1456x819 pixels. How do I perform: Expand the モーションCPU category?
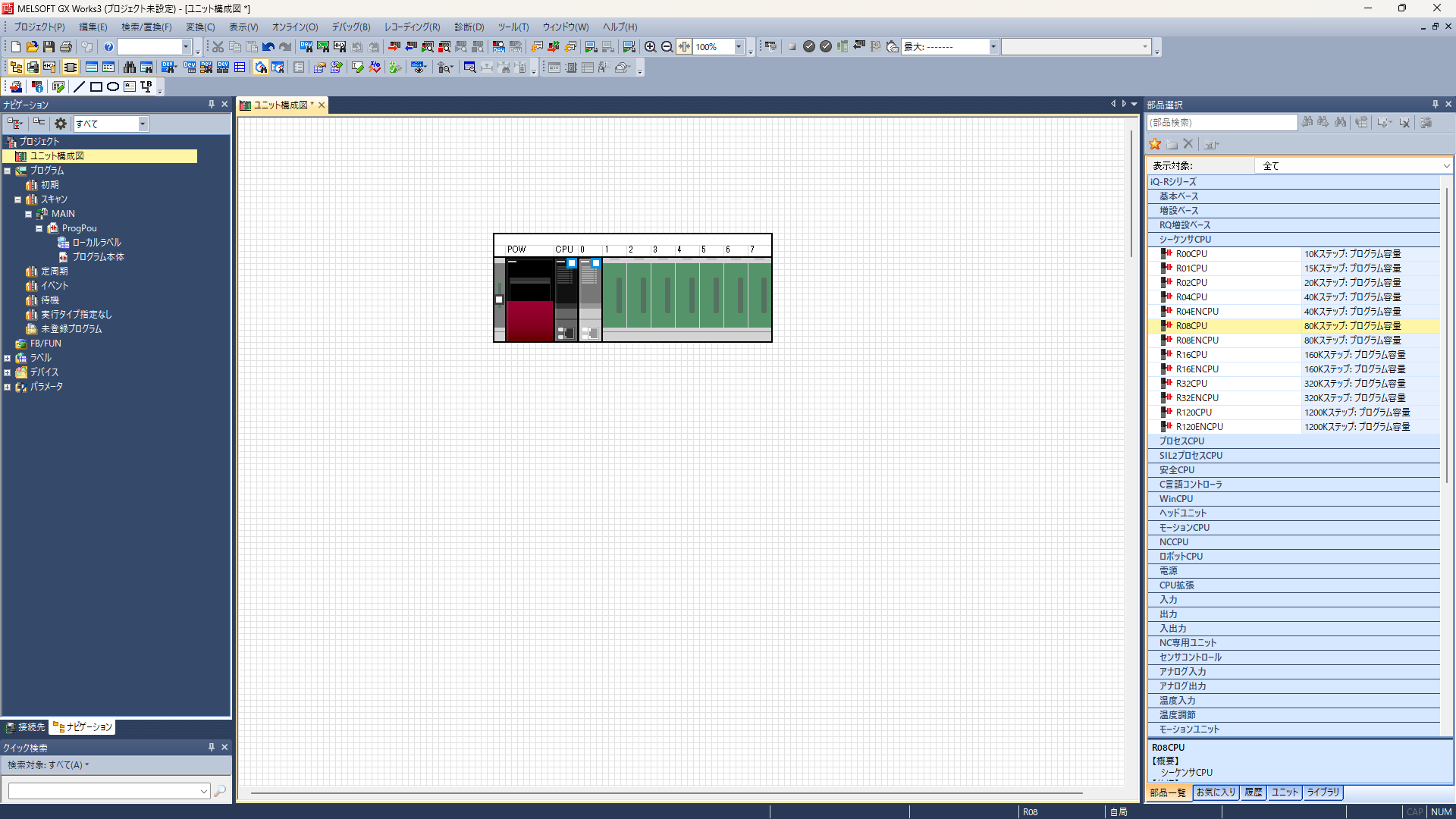[1294, 528]
